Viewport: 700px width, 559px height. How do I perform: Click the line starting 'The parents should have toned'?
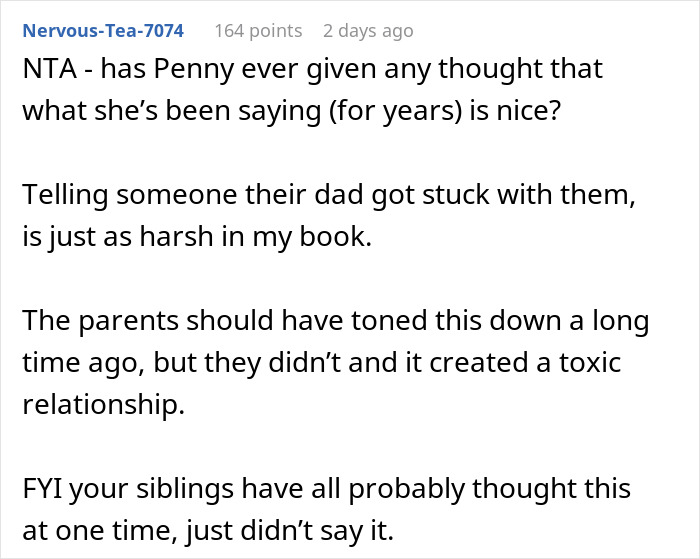tap(335, 322)
